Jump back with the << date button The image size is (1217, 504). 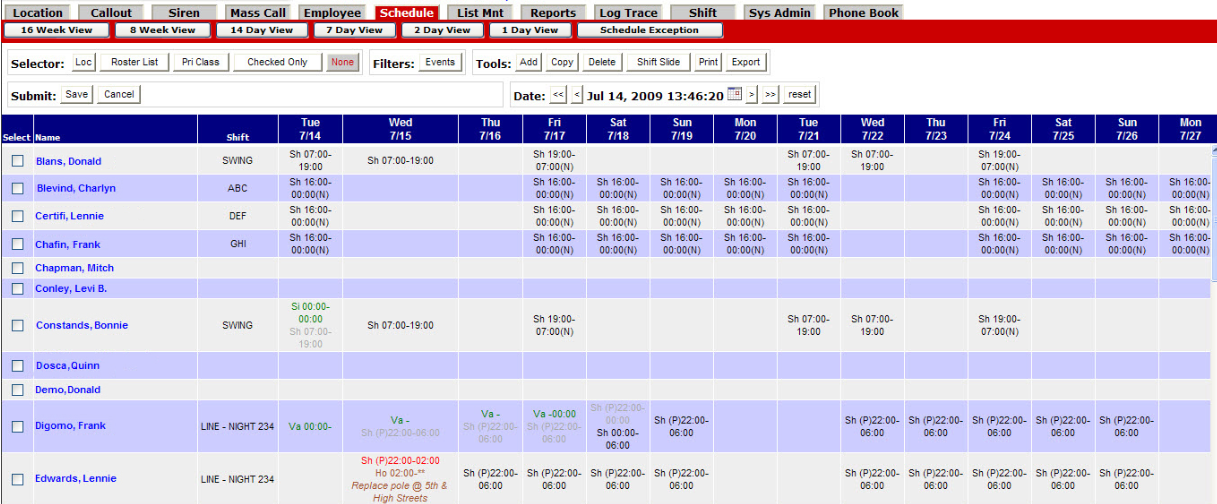tap(558, 94)
